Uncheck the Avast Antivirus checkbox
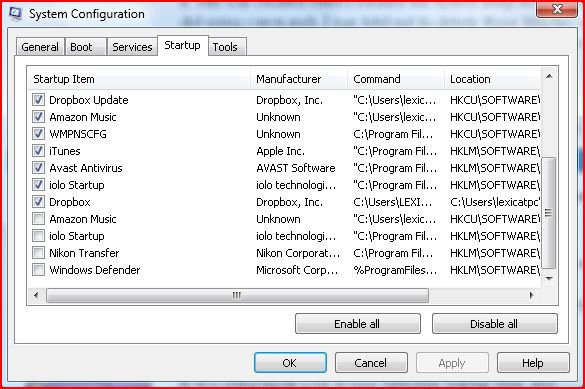 point(38,168)
